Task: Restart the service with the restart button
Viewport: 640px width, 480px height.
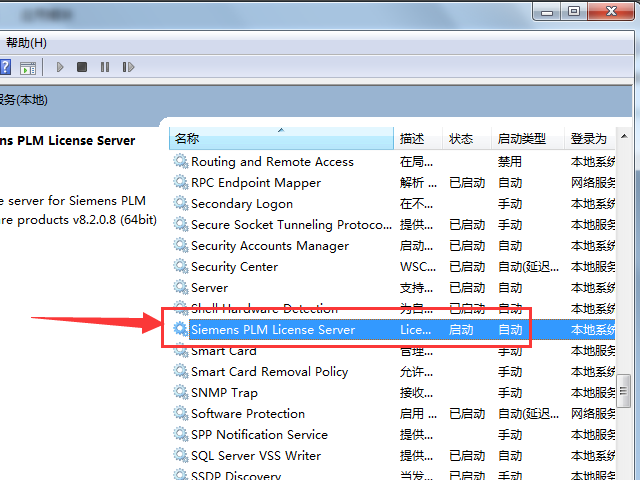Action: coord(128,67)
